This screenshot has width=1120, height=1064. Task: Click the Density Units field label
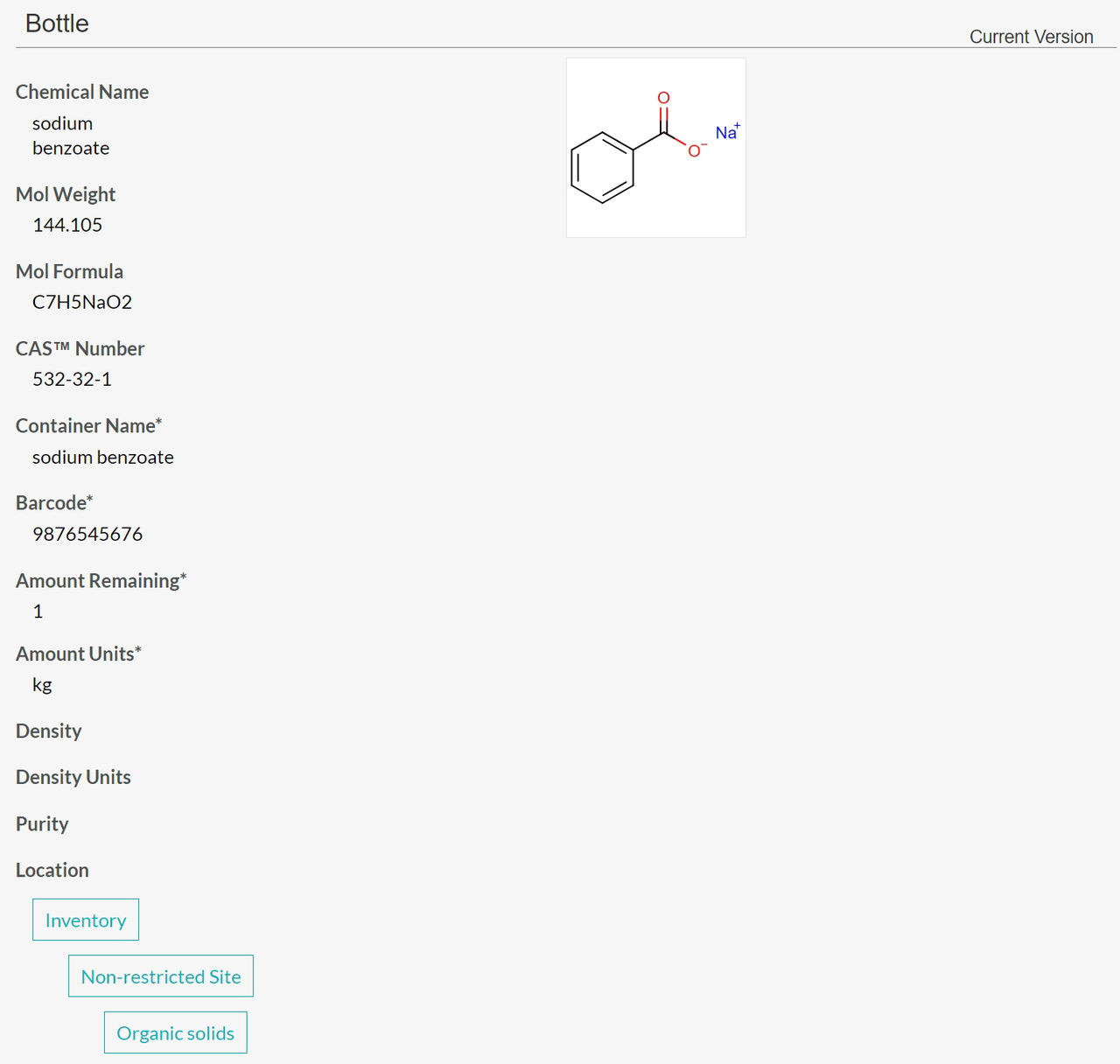[x=73, y=777]
